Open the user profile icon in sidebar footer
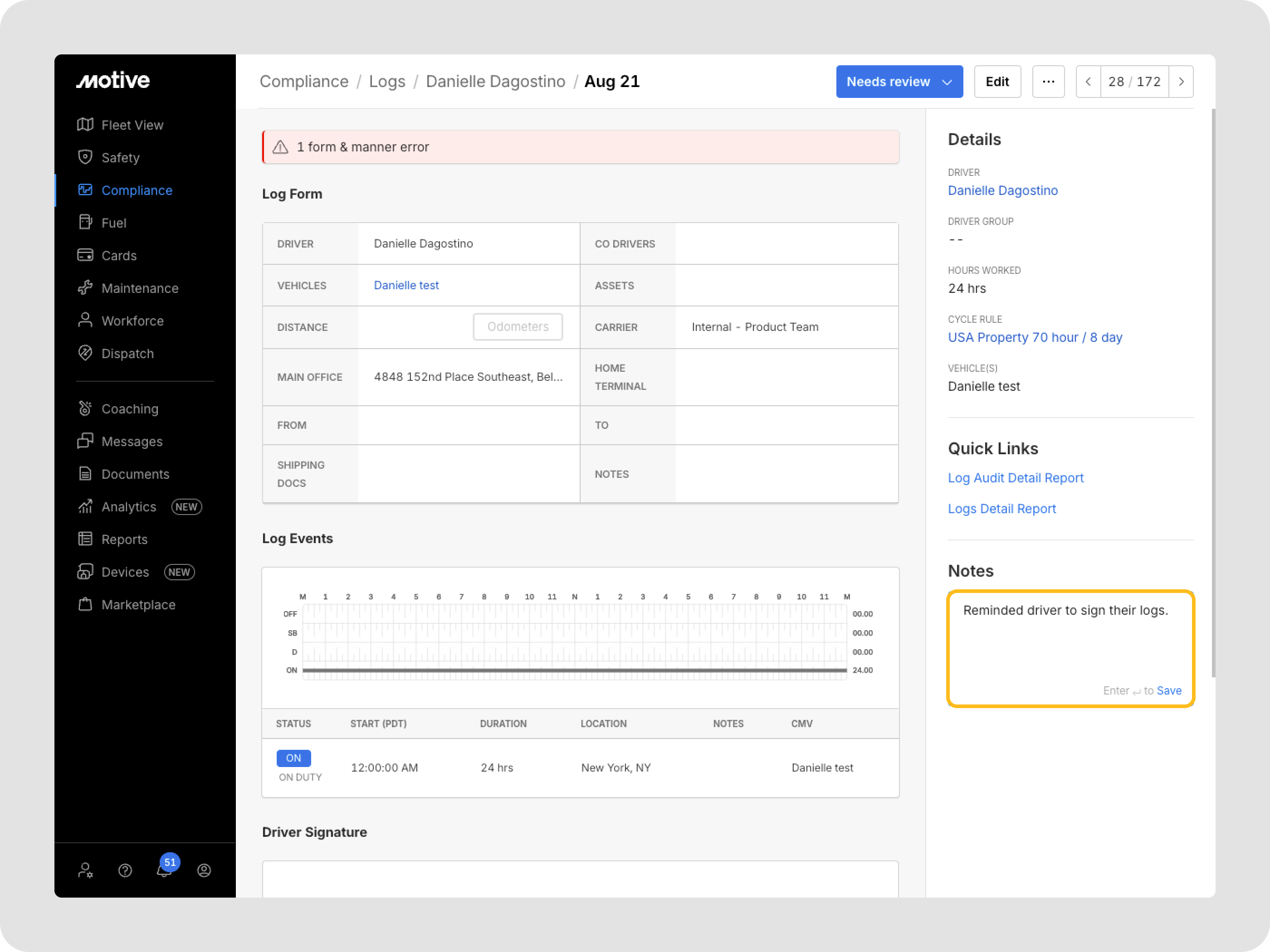Screen dimensions: 1270x952 point(204,870)
